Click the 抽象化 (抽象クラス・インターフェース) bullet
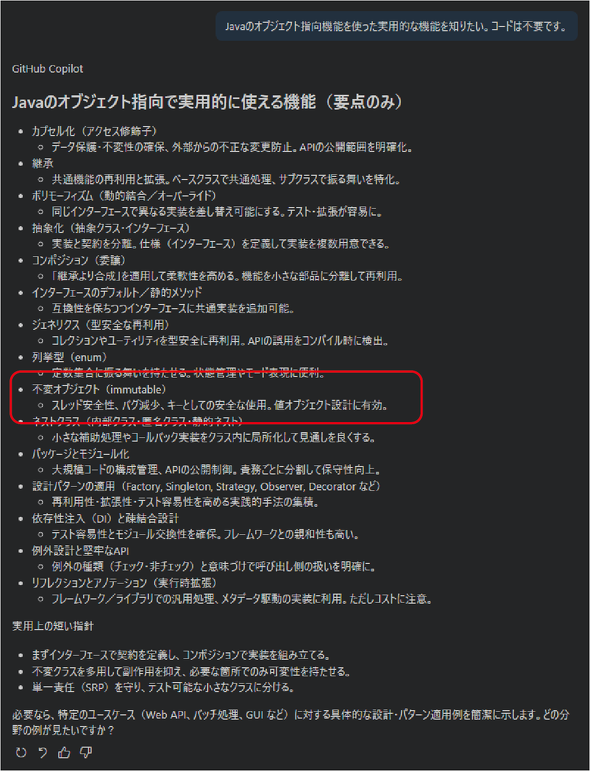Viewport: 590px width, 771px height. [111, 228]
